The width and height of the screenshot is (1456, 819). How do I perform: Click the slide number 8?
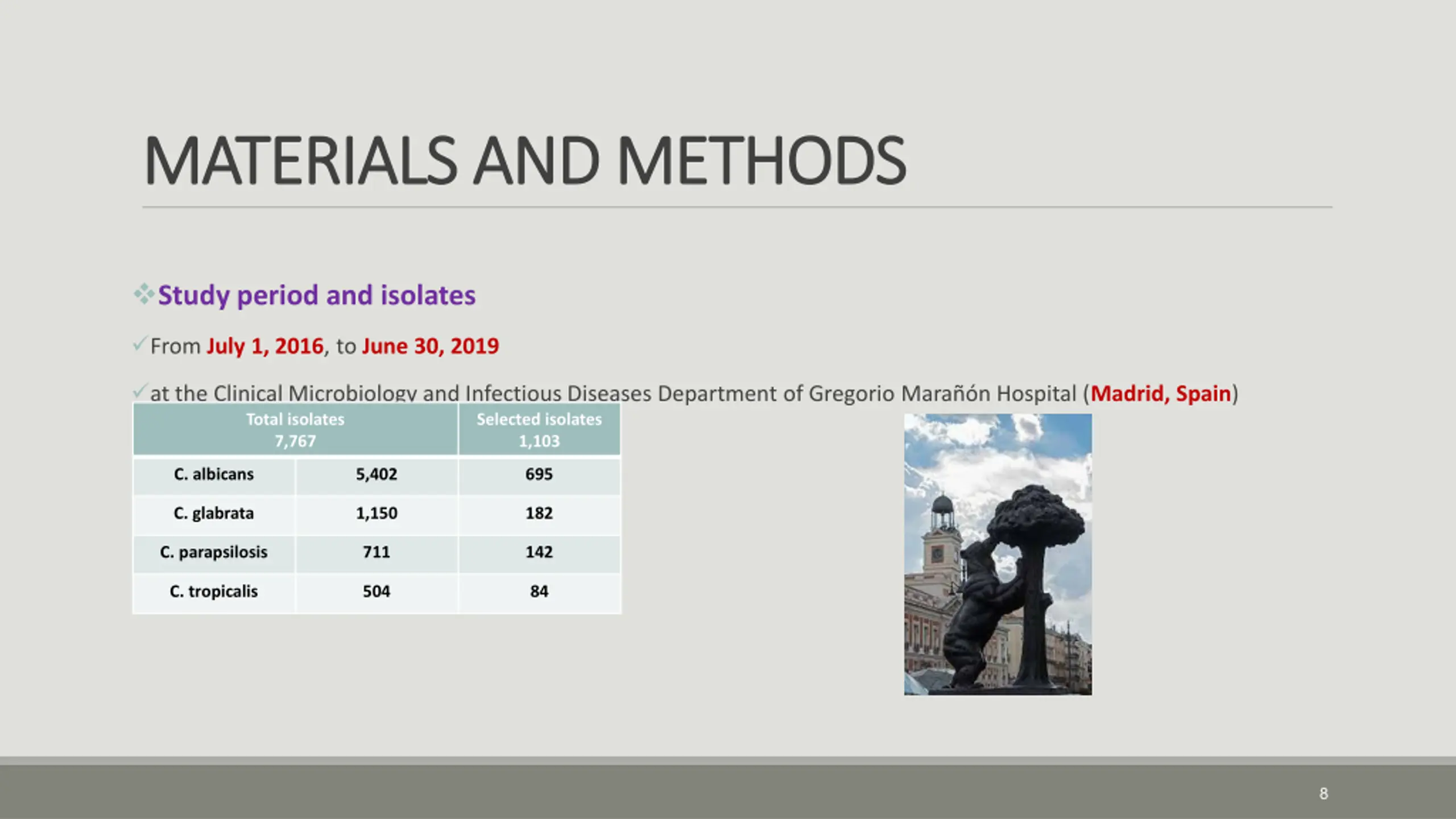(x=1323, y=793)
